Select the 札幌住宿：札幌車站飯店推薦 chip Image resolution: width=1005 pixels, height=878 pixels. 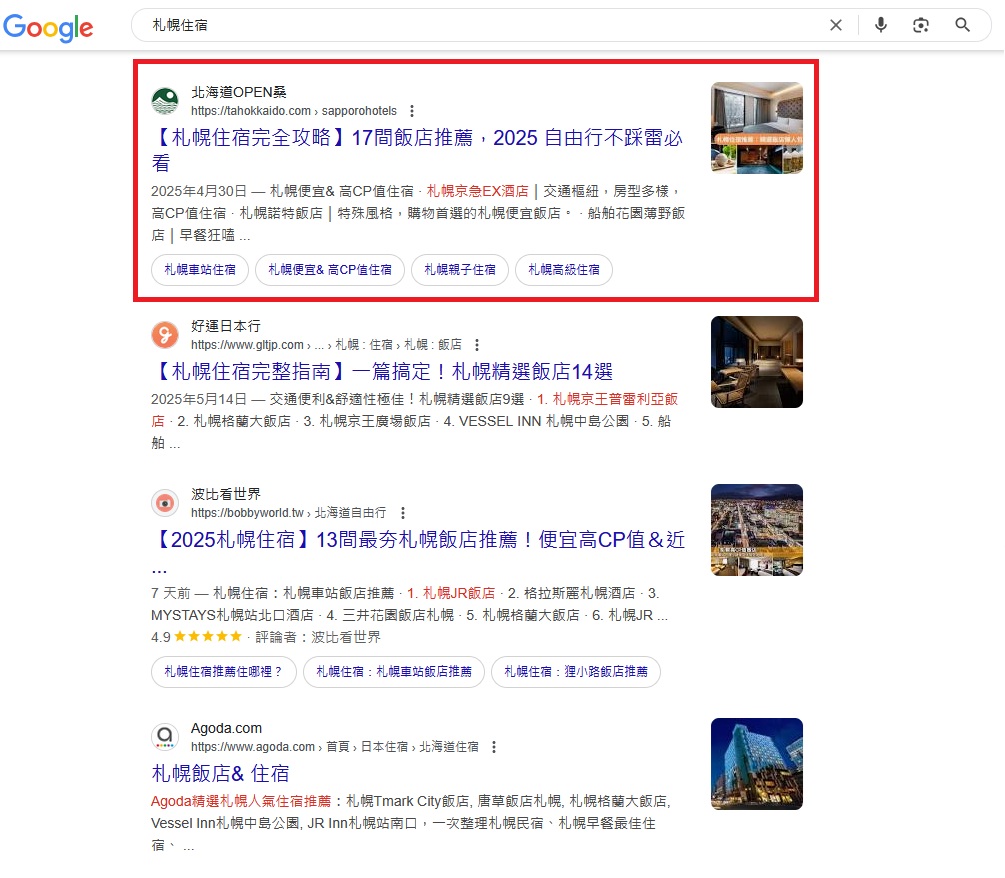click(x=394, y=672)
